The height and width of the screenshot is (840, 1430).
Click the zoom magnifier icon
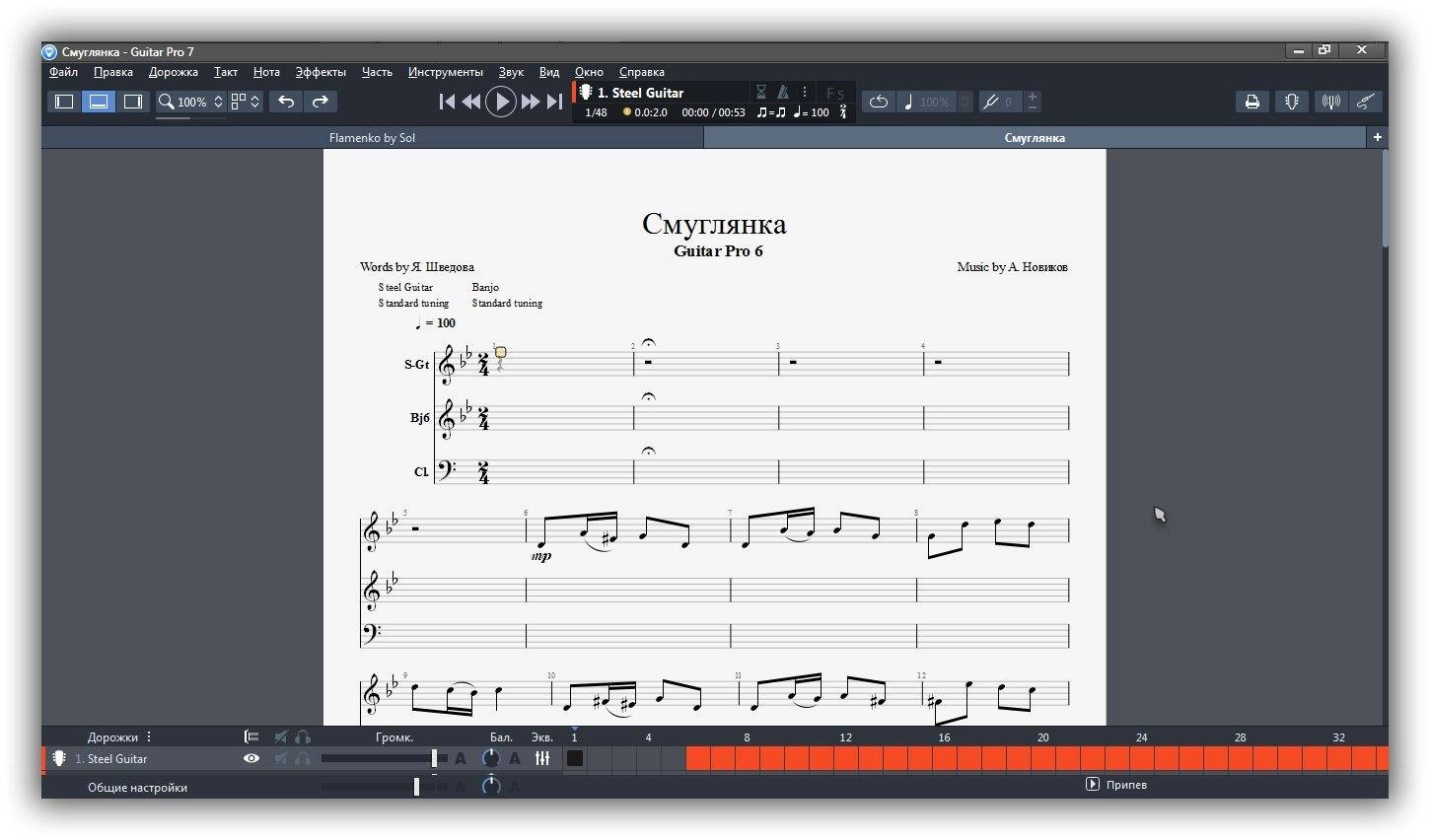click(167, 102)
